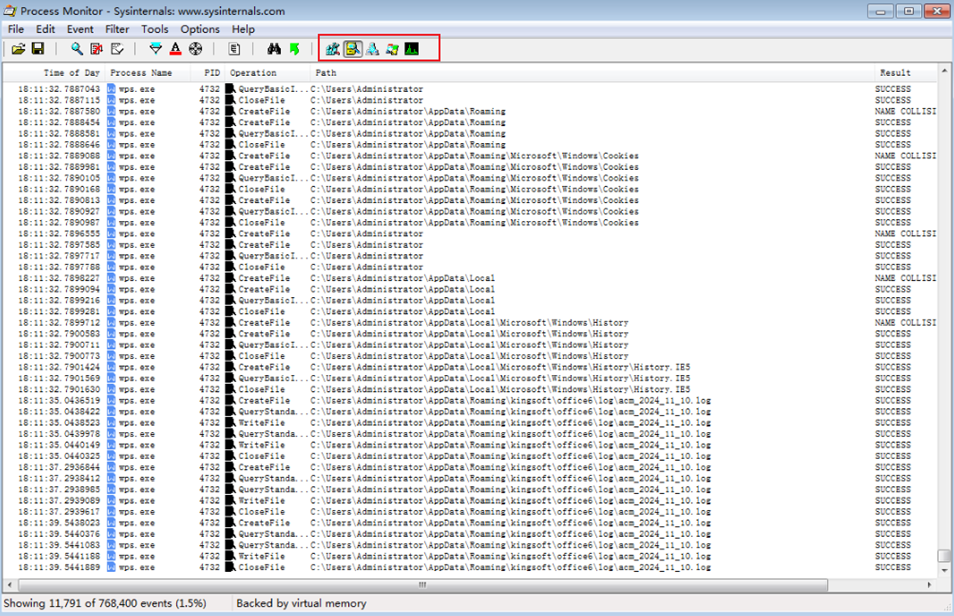This screenshot has height=616, width=954.
Task: Click the Save floppy disk icon
Action: [x=38, y=49]
